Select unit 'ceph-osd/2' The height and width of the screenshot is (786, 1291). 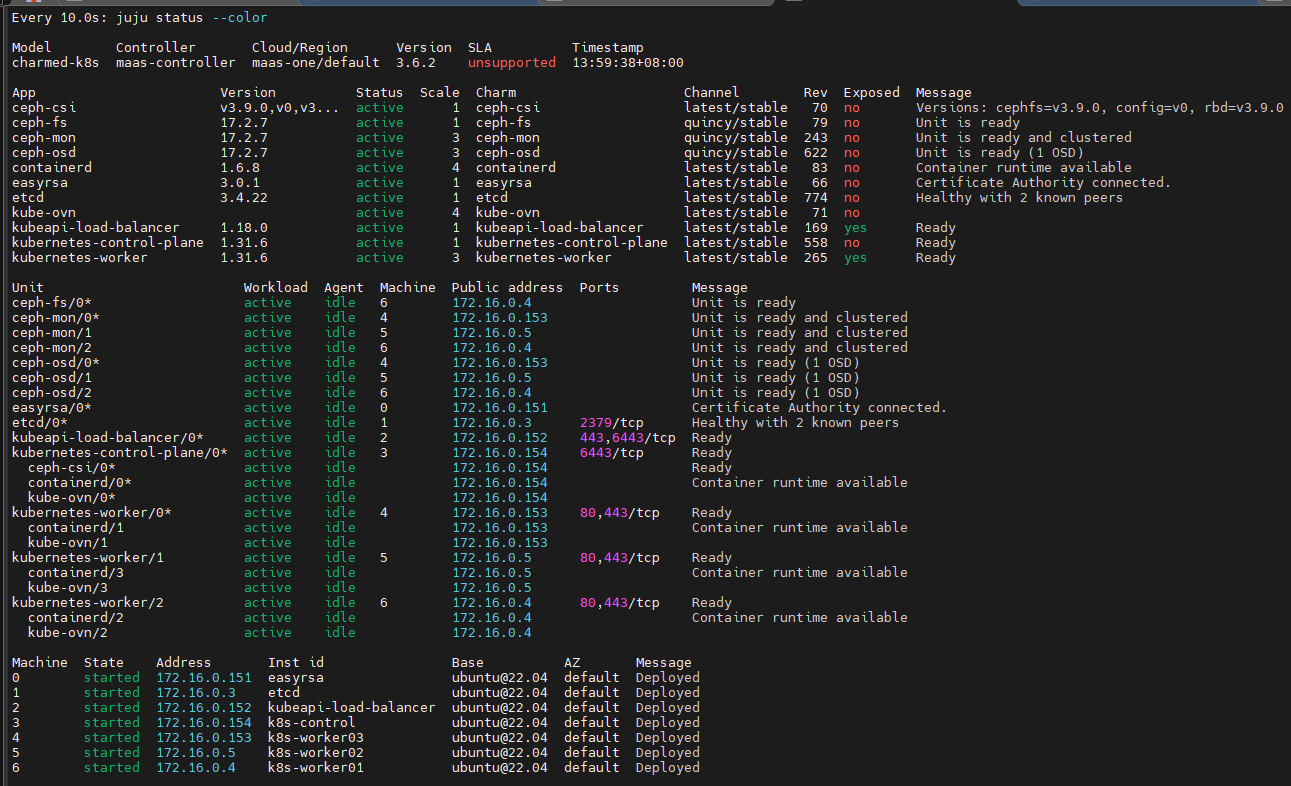click(x=51, y=393)
